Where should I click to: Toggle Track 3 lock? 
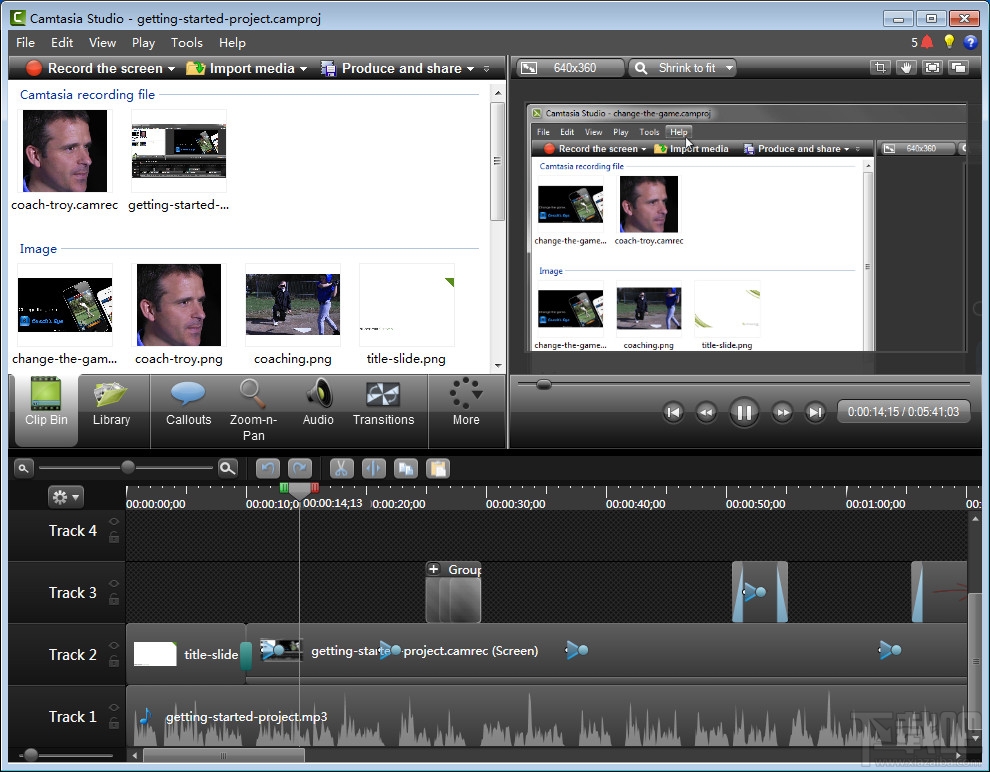[x=114, y=599]
